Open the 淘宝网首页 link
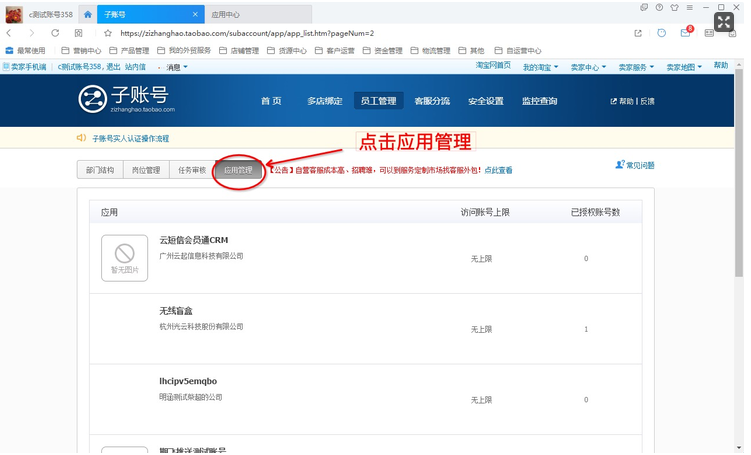Viewport: 751px width, 455px height. coord(493,66)
